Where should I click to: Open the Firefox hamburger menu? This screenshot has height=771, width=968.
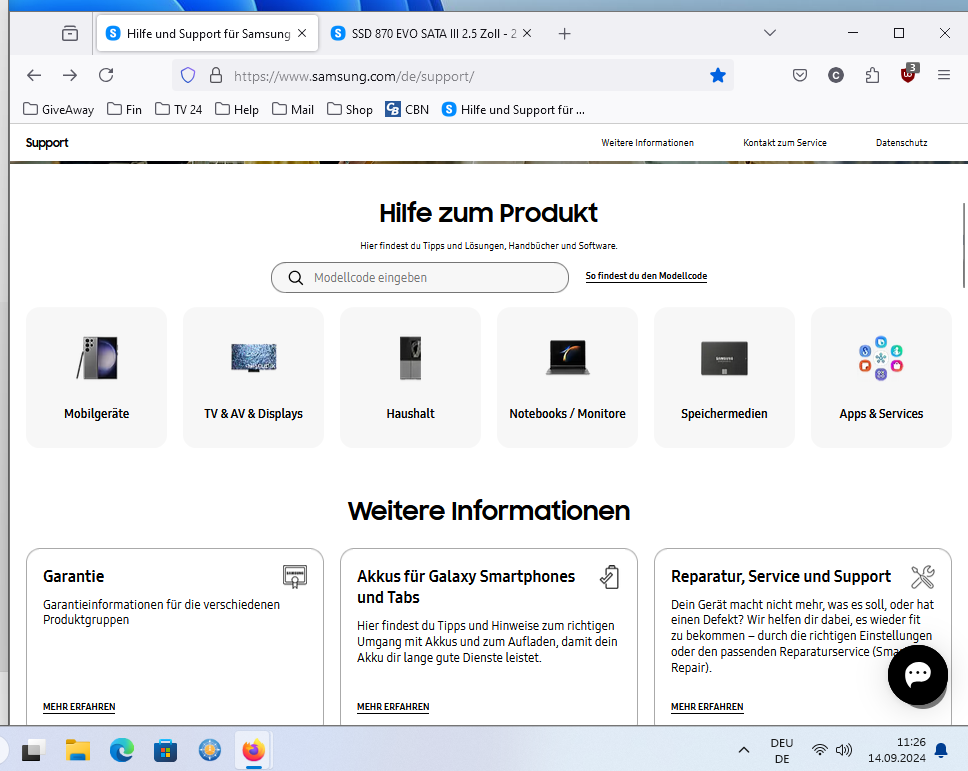point(944,75)
